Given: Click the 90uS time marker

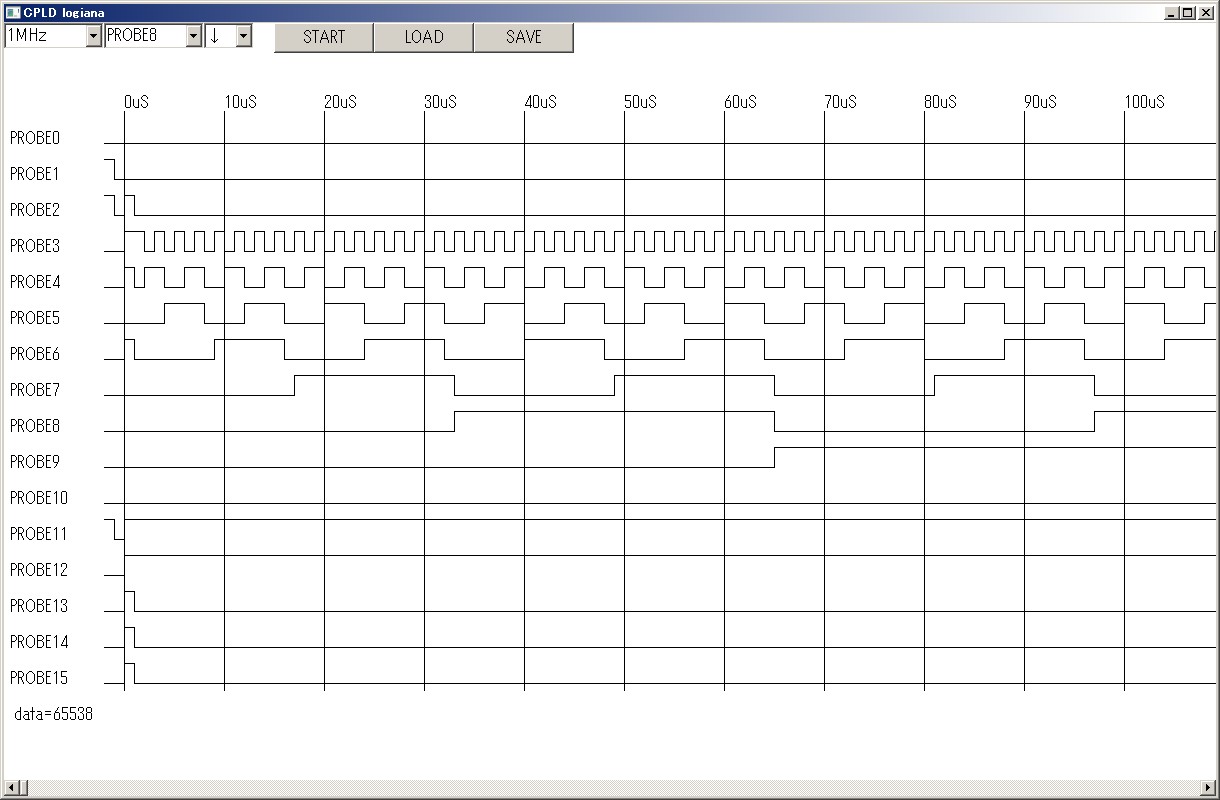Looking at the screenshot, I should 1041,102.
